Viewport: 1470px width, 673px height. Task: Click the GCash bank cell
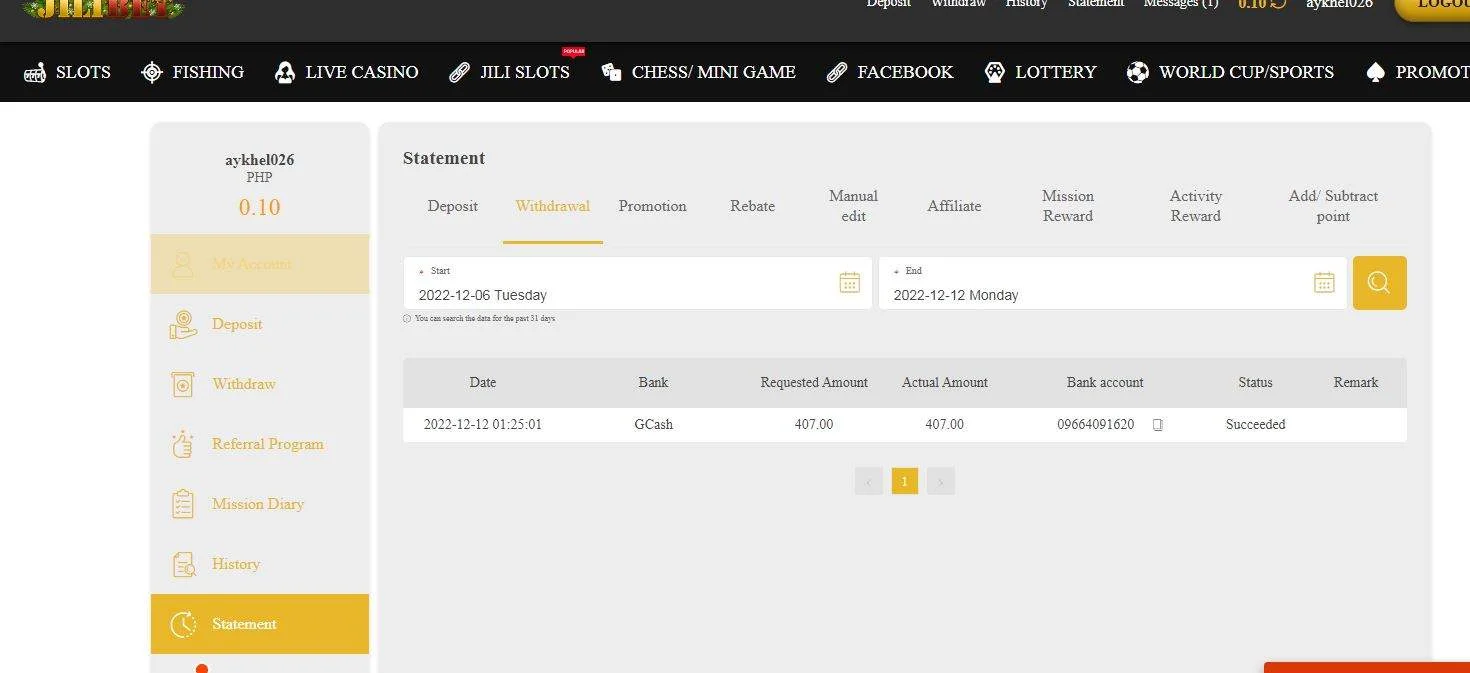point(654,425)
